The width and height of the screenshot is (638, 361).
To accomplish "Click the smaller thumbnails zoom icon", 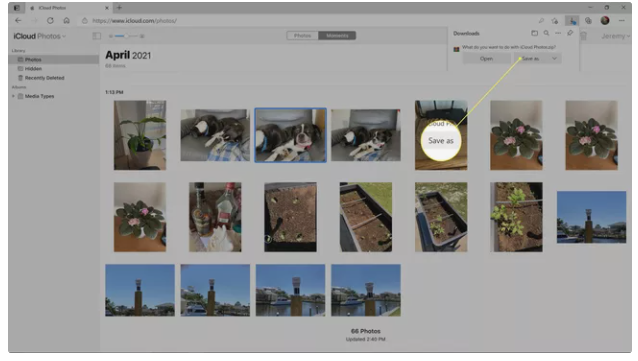I will click(111, 36).
